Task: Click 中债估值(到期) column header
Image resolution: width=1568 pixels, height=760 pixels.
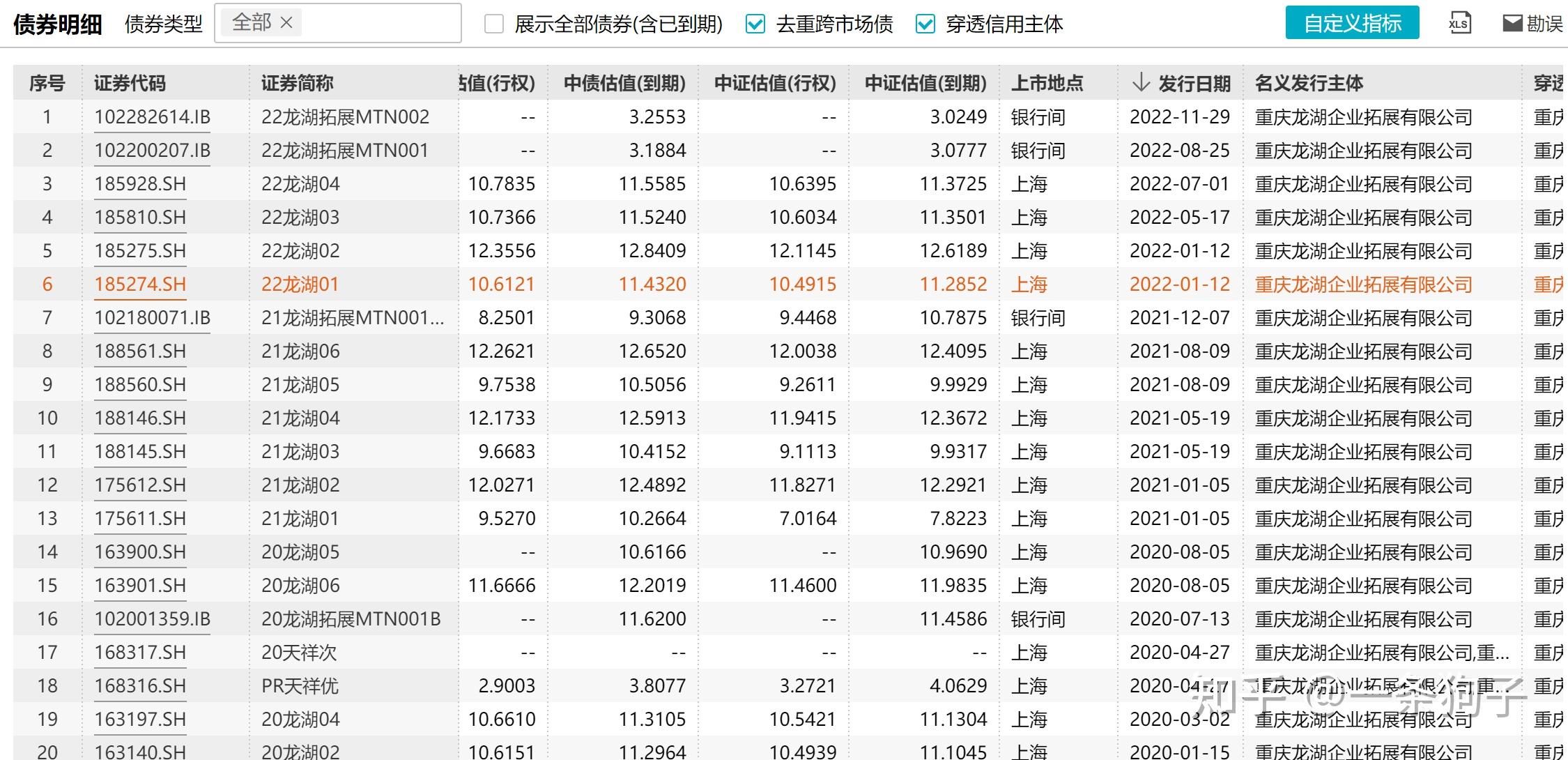Action: 624,84
